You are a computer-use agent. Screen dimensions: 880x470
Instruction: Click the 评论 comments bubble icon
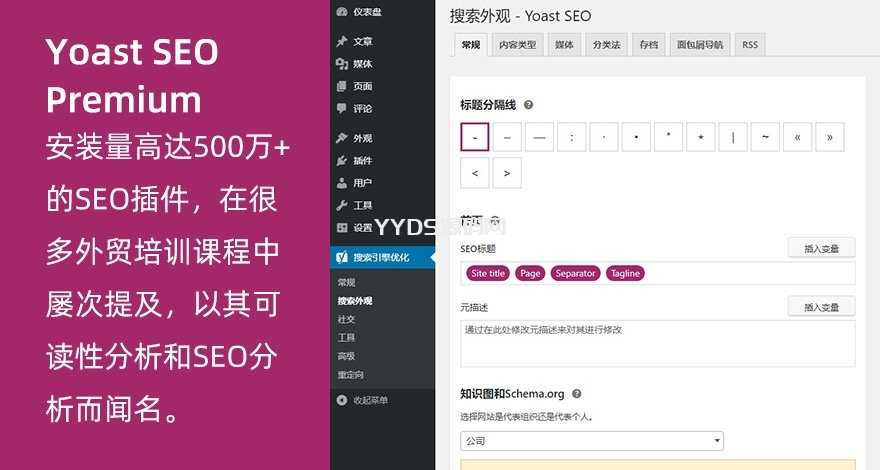click(342, 108)
